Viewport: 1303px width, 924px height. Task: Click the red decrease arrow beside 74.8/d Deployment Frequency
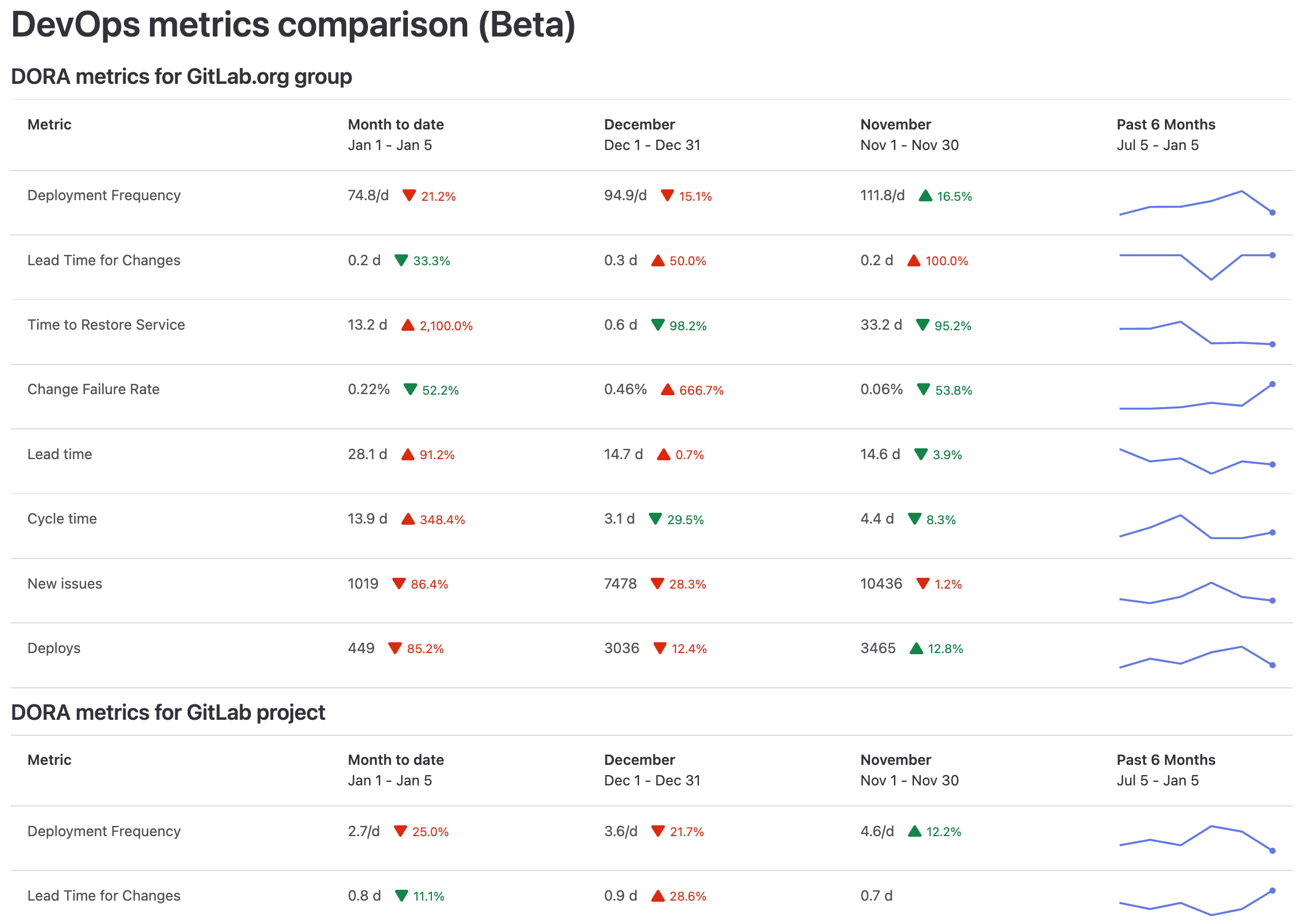pyautogui.click(x=408, y=195)
